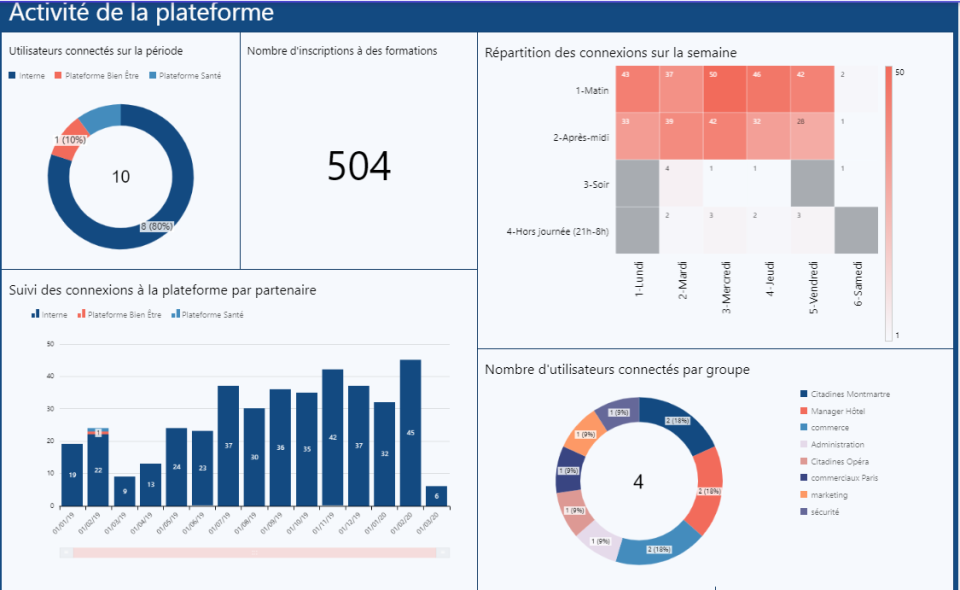Click heatmap cell Après-midi Lundi showing 33
Screen dimensions: 960x590
coord(637,136)
